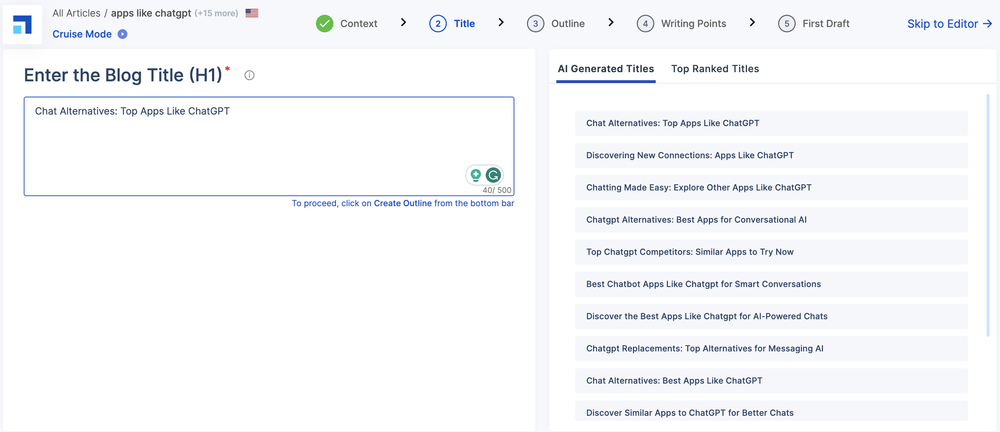
Task: Click the arrow after Context step
Action: pos(403,23)
